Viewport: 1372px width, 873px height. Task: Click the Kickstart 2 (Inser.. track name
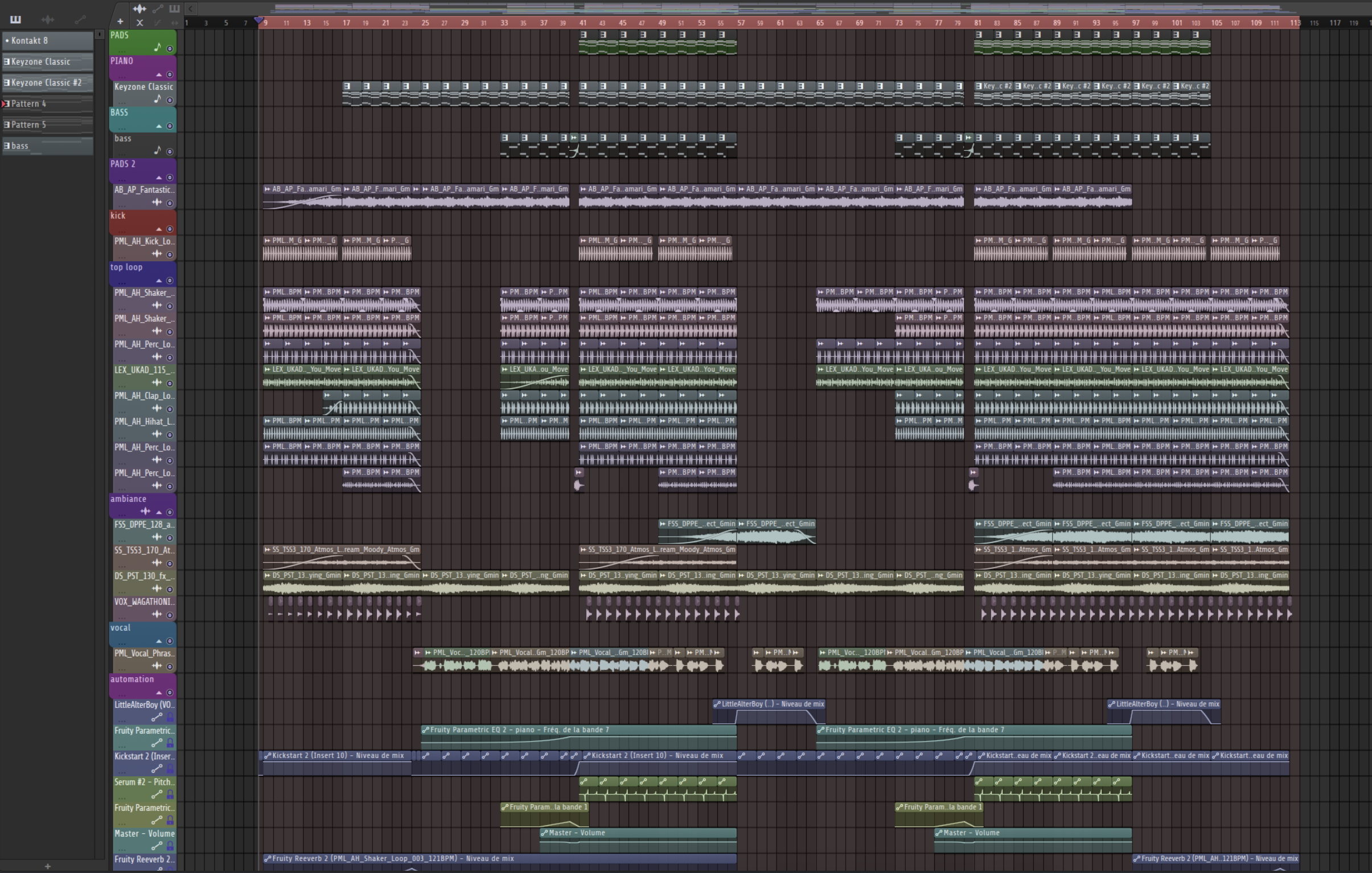coord(144,756)
